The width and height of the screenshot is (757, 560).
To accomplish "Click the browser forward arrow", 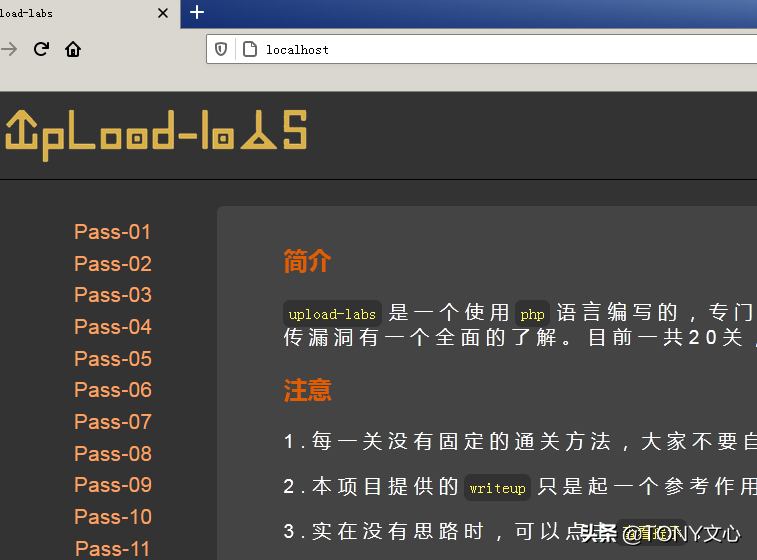I will 9,49.
